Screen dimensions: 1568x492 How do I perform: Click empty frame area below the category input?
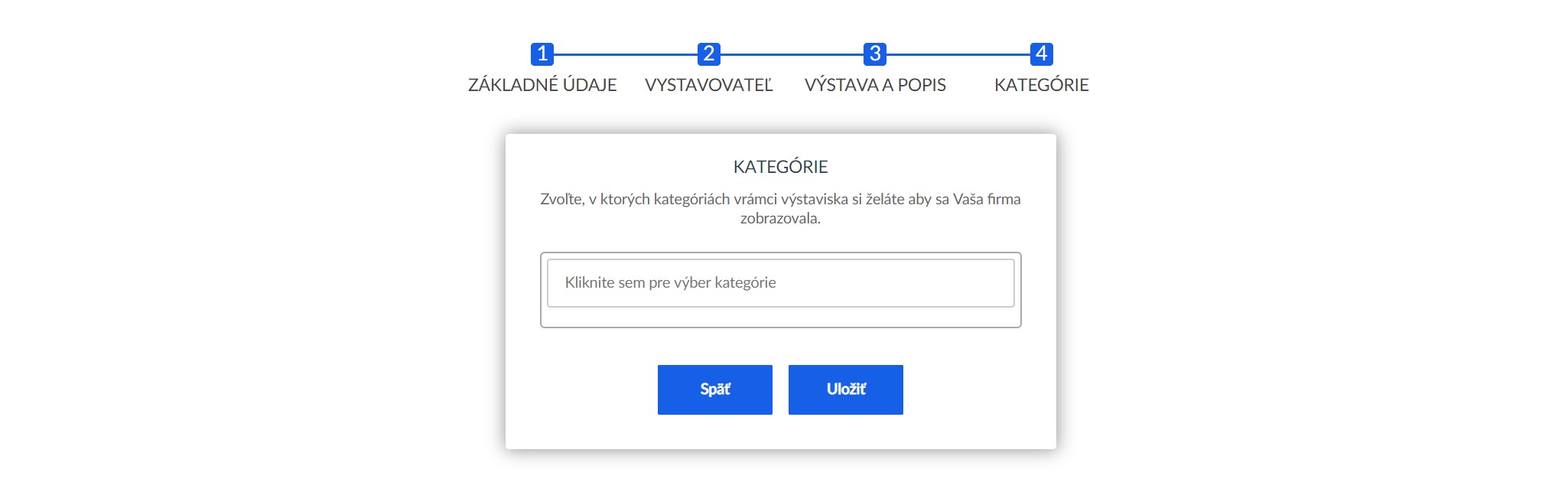(781, 317)
